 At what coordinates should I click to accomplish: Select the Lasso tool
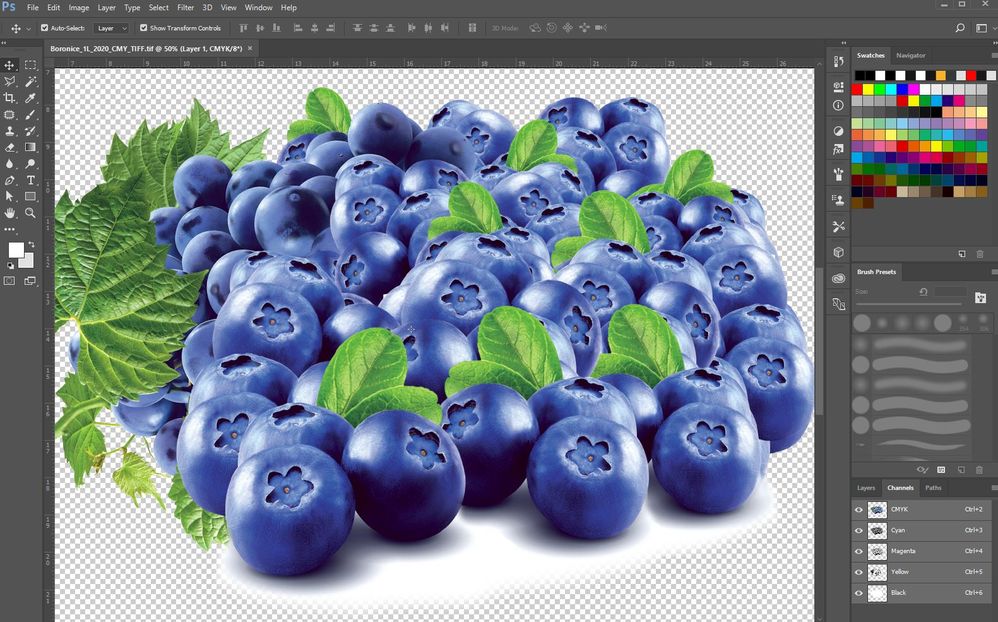click(10, 82)
